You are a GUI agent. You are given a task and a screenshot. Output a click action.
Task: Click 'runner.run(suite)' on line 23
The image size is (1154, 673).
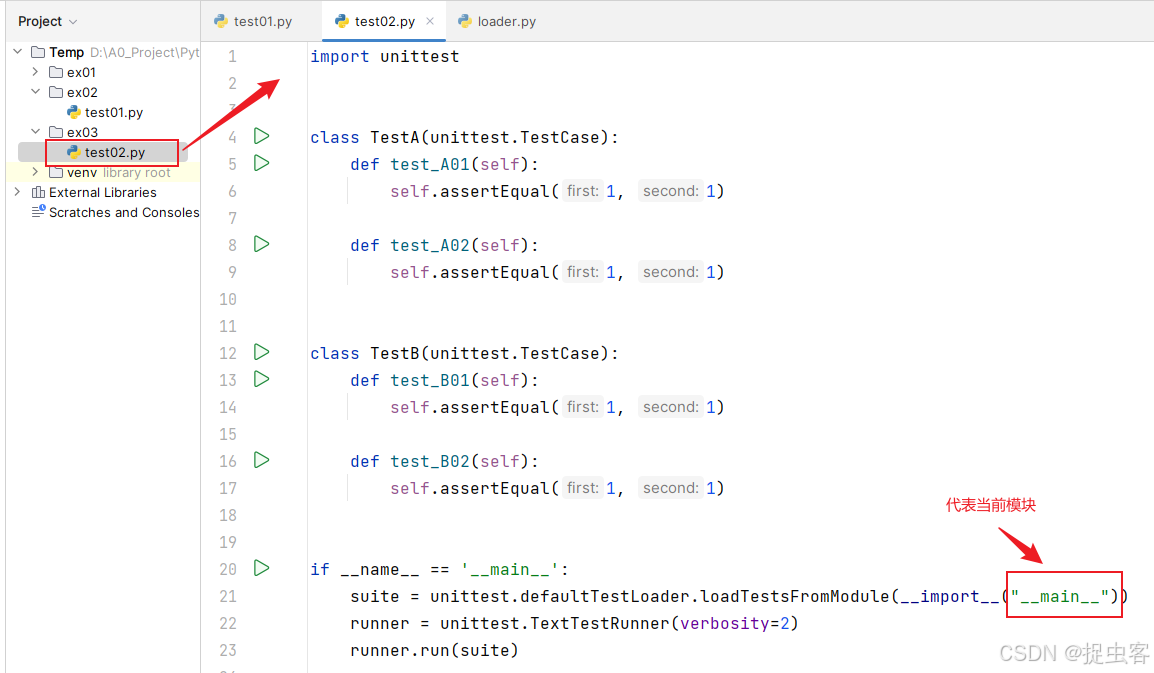click(434, 651)
